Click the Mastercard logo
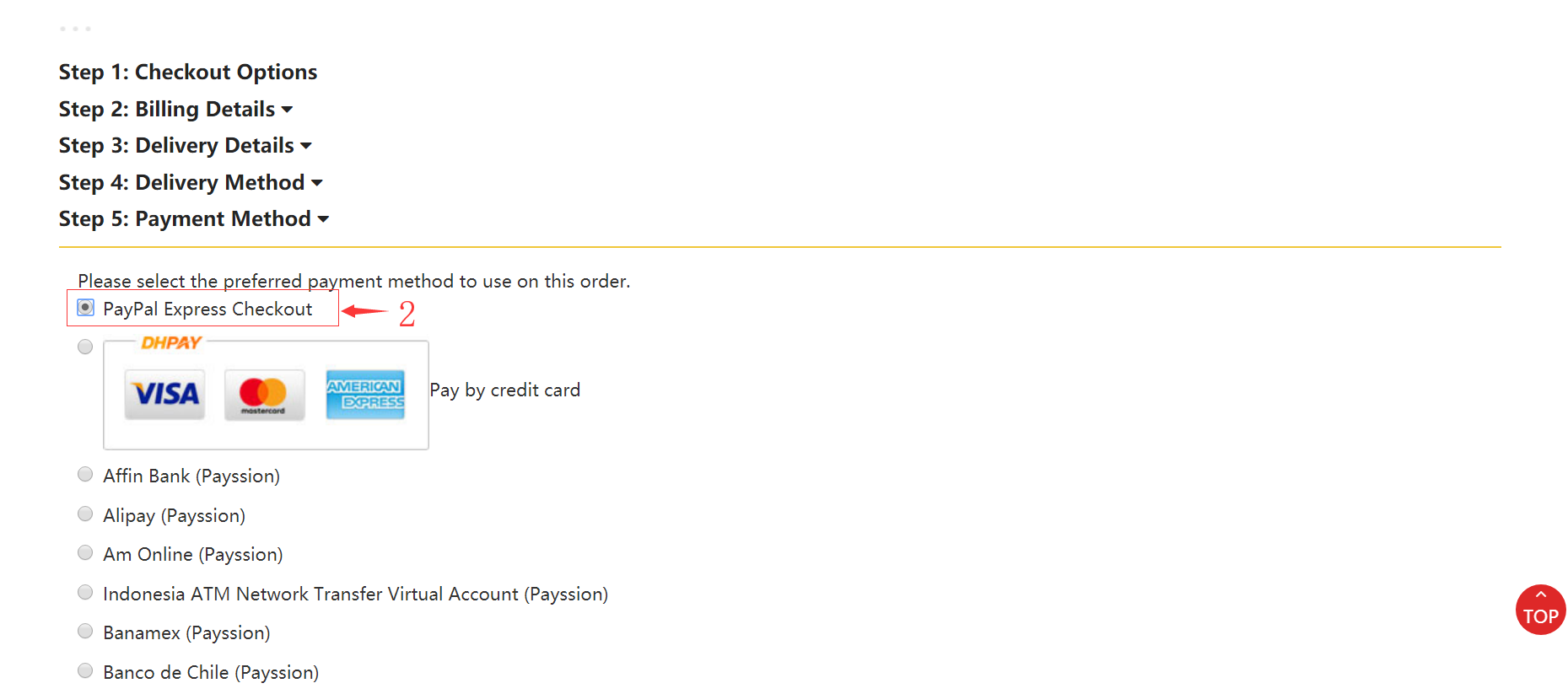Viewport: 1568px width, 694px height. 264,394
